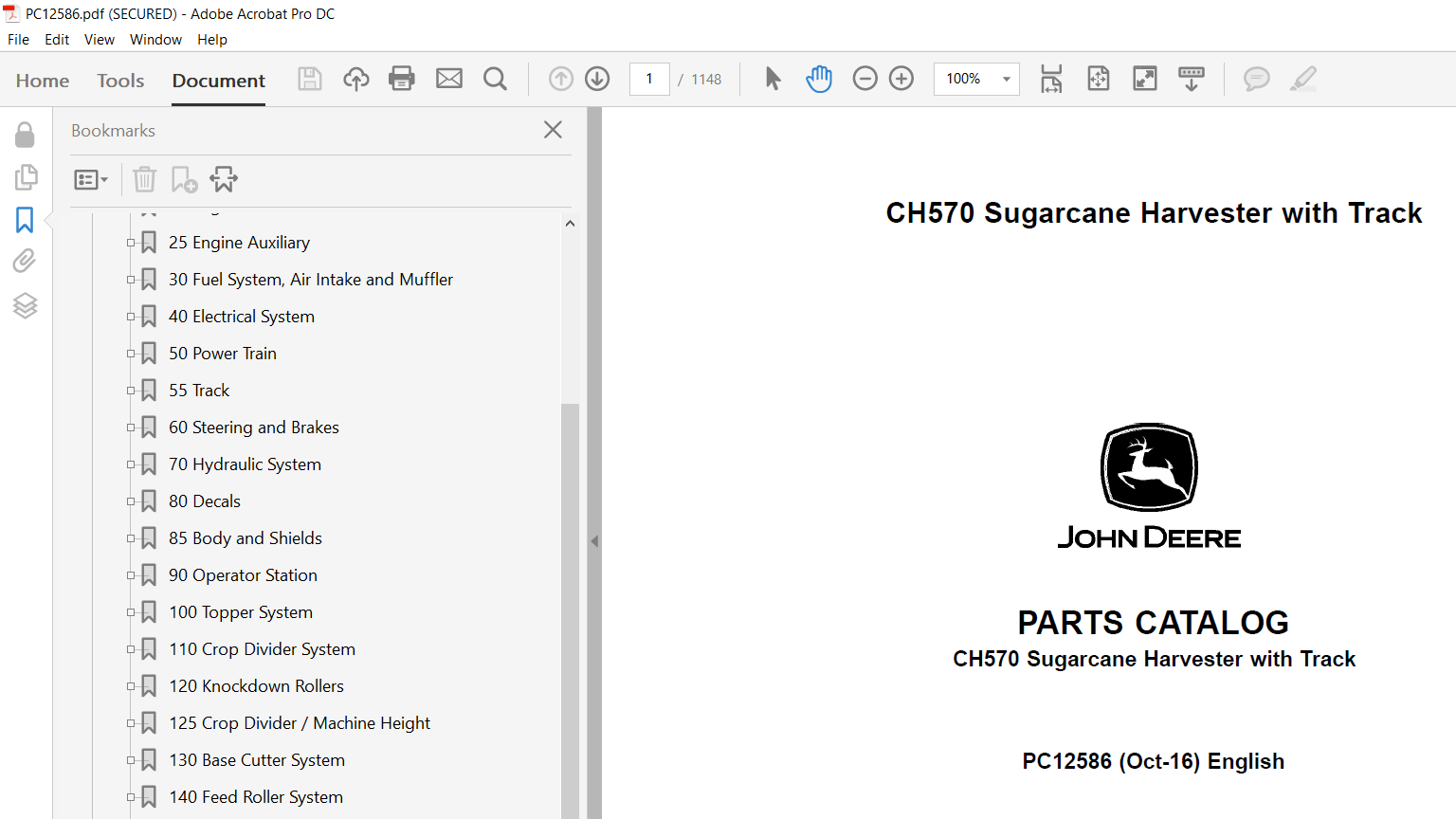Add a comment speech bubble icon

(x=1257, y=79)
